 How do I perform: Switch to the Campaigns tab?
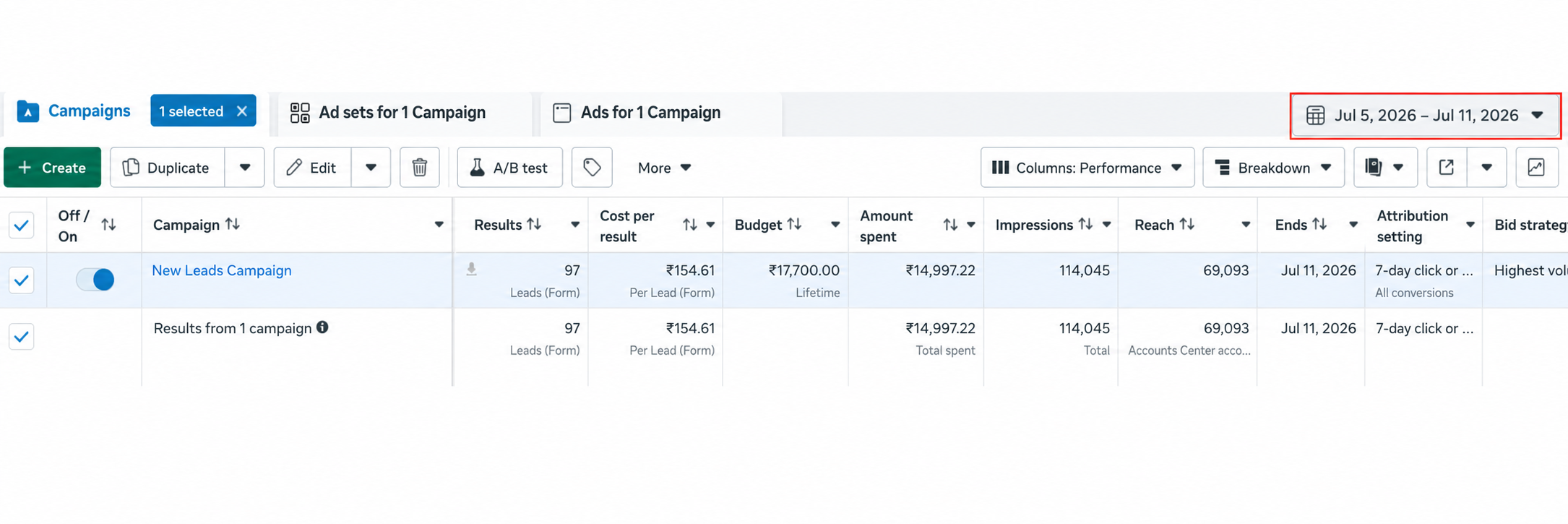pos(74,111)
